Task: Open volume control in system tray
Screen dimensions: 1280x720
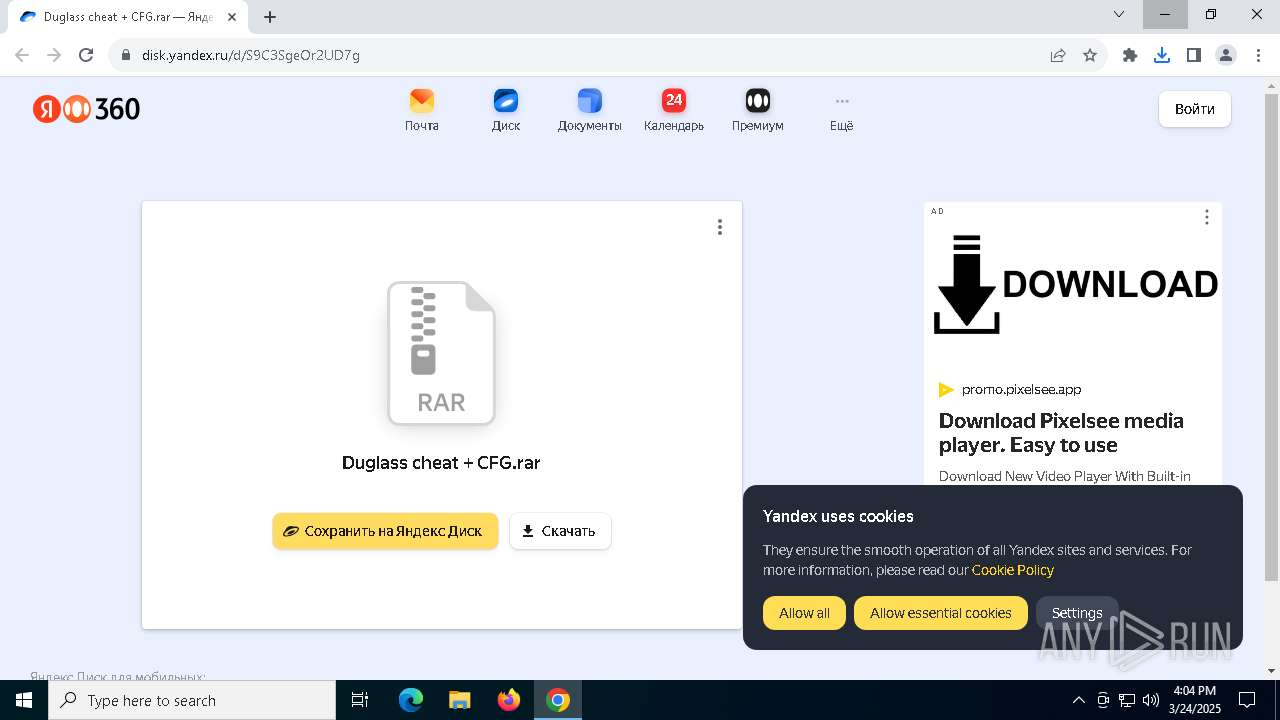Action: point(1151,700)
